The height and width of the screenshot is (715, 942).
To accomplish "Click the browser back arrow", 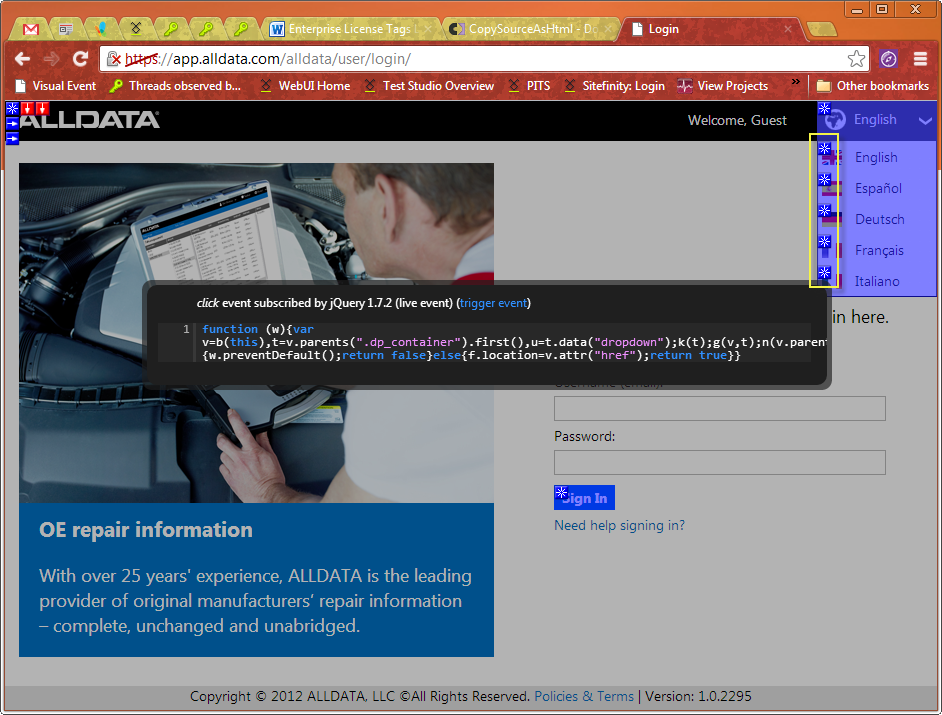I will [x=22, y=59].
